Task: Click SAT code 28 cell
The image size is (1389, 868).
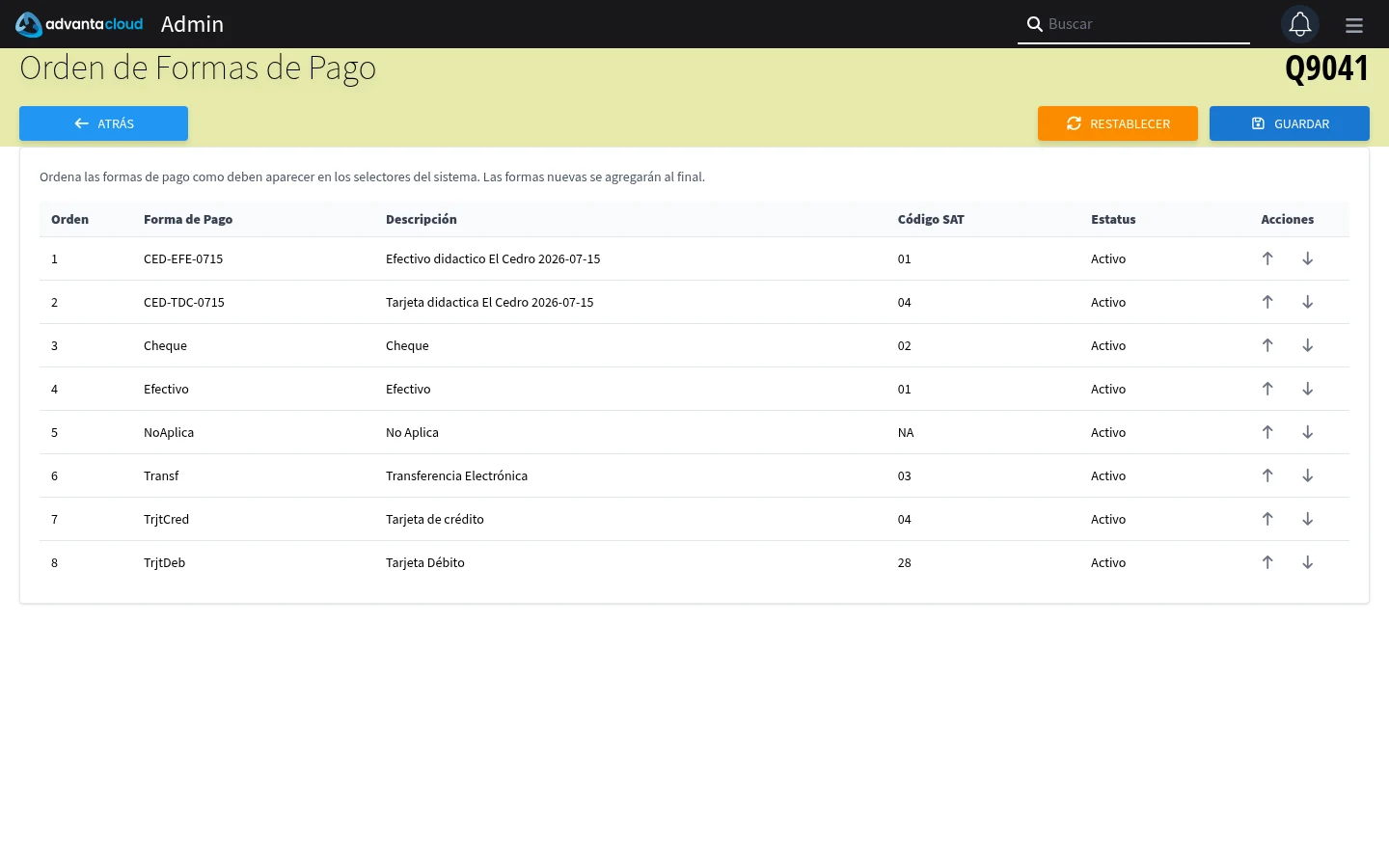Action: [x=904, y=562]
